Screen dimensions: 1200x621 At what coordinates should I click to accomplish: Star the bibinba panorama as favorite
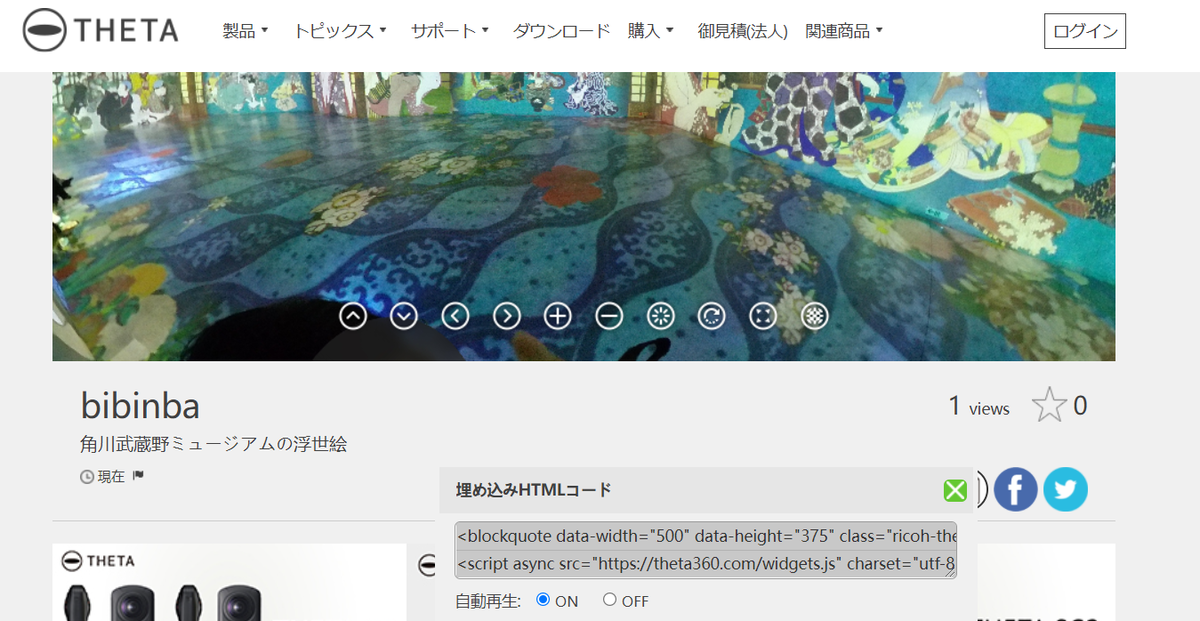point(1051,404)
